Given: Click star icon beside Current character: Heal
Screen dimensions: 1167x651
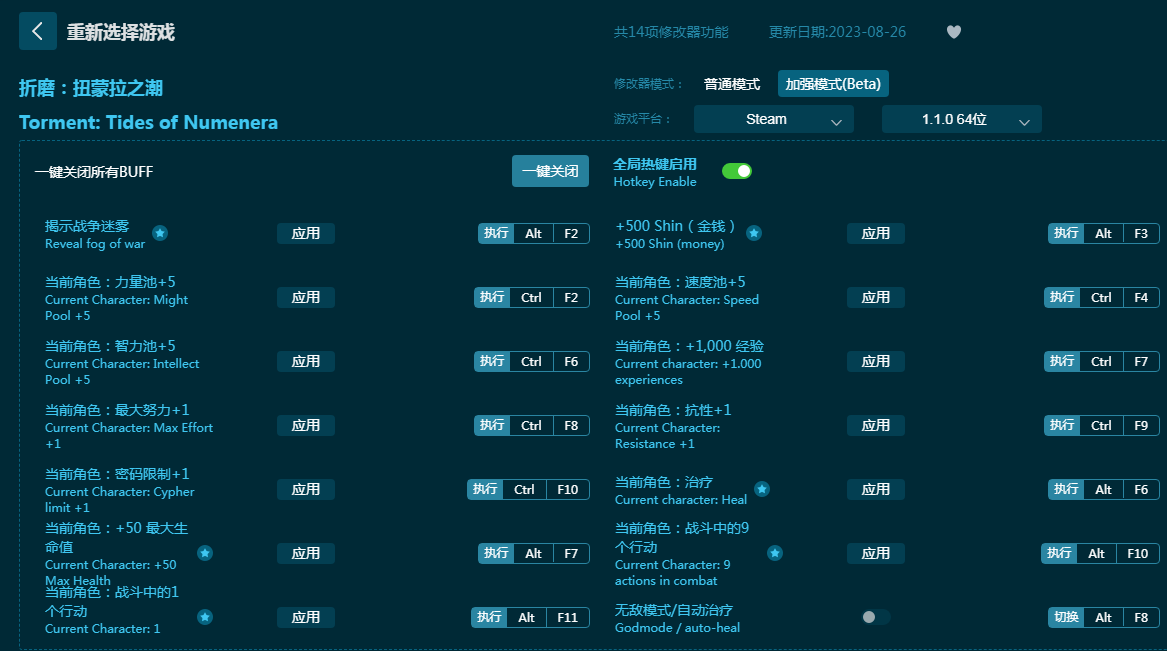Looking at the screenshot, I should [762, 490].
